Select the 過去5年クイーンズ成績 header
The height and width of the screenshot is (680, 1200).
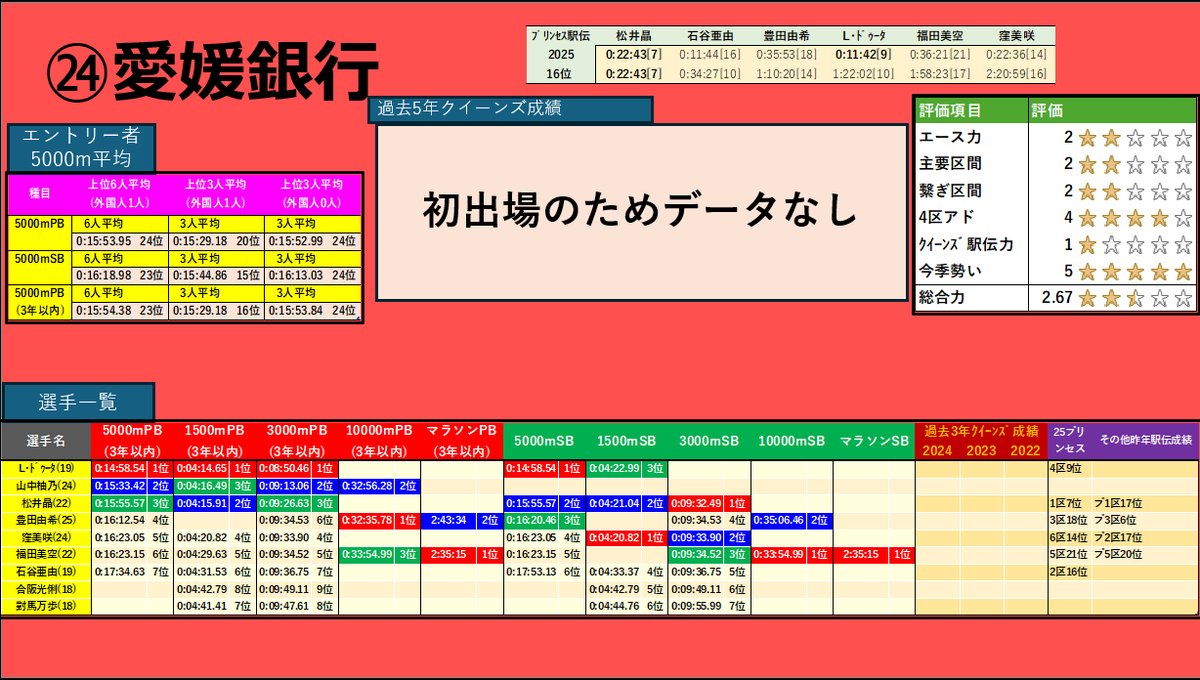tap(511, 109)
